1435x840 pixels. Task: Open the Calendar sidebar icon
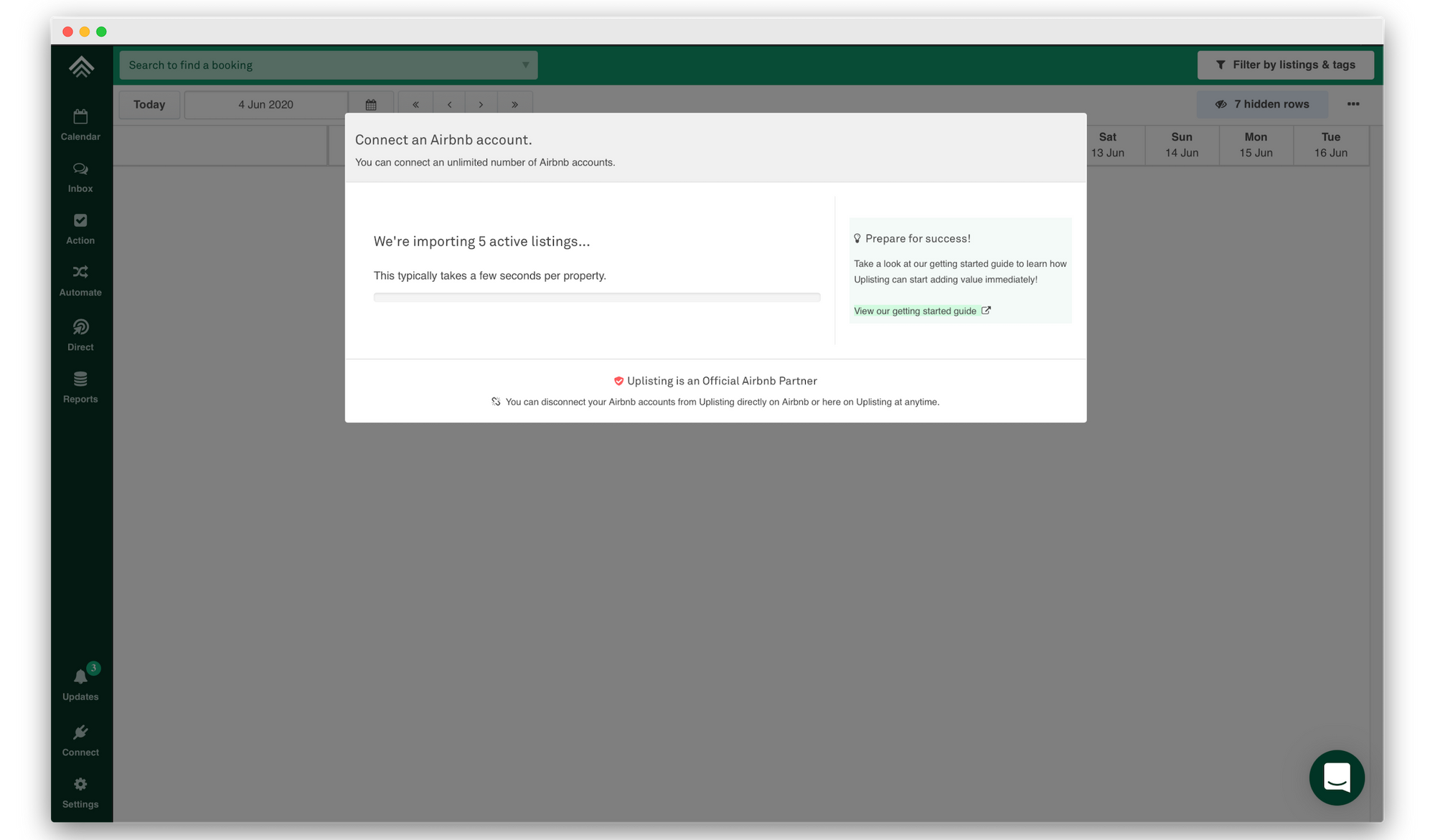[x=80, y=125]
